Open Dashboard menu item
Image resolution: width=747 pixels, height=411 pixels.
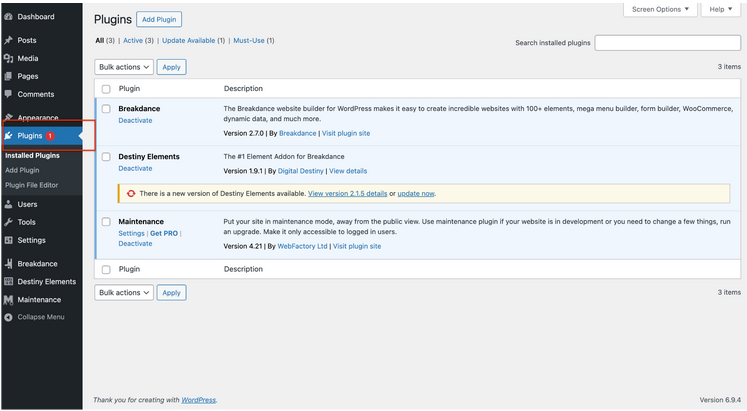tap(36, 17)
